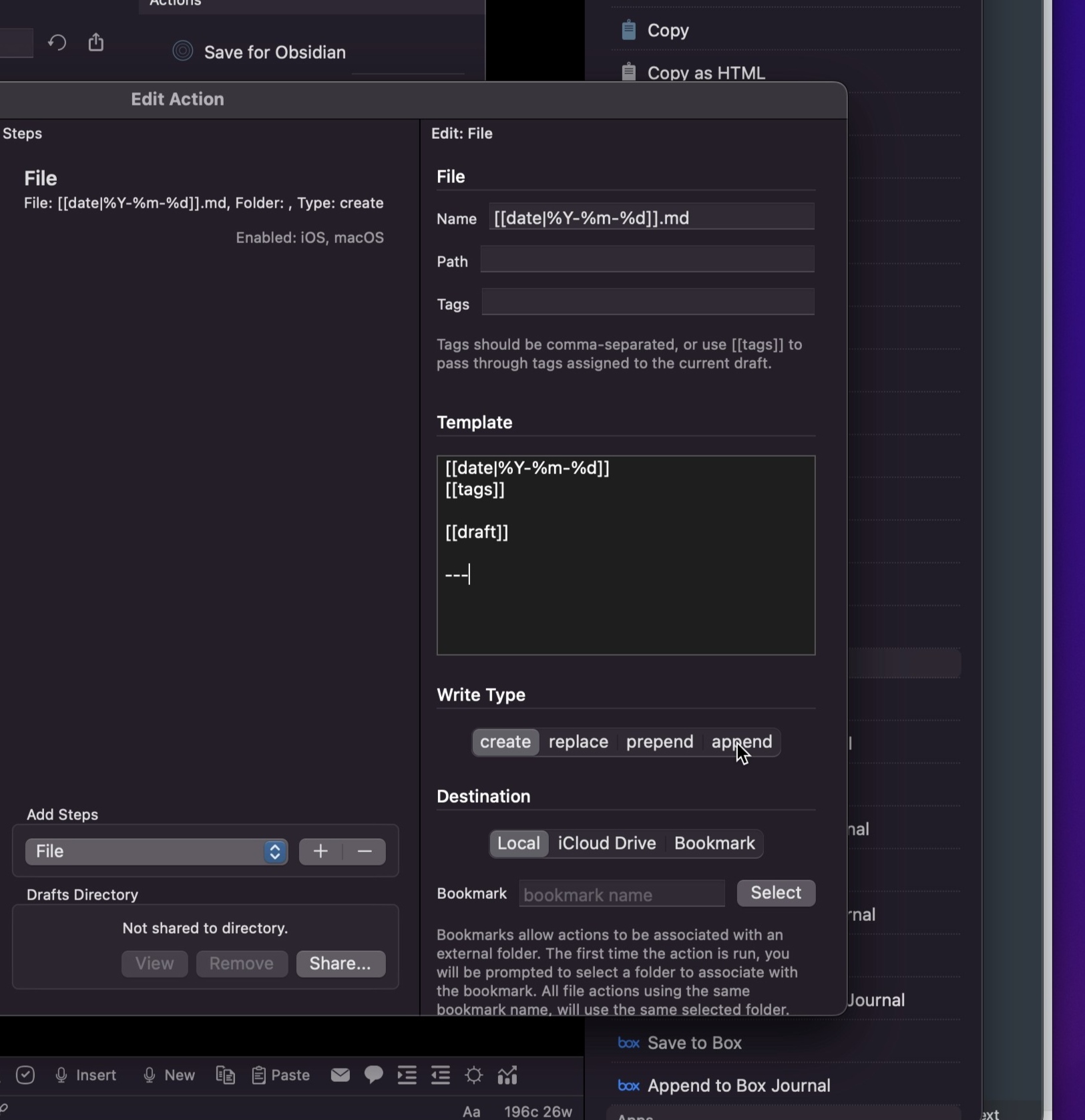Click the Insert dictation button label

tap(96, 1075)
